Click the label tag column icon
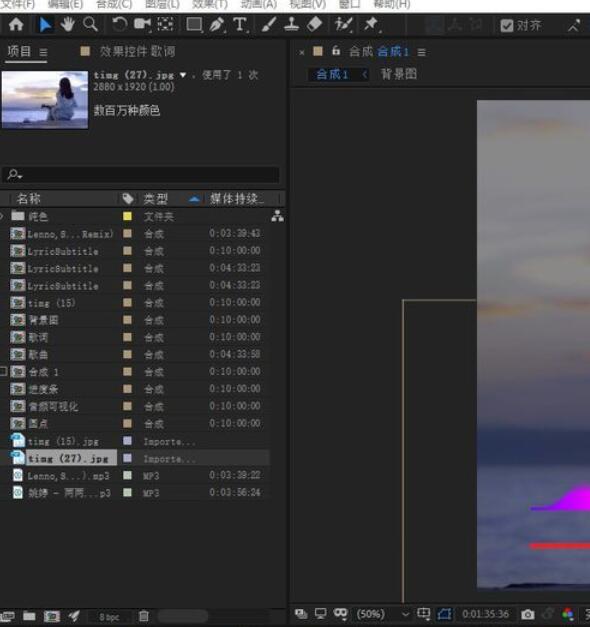This screenshot has height=627, width=590. click(x=128, y=199)
